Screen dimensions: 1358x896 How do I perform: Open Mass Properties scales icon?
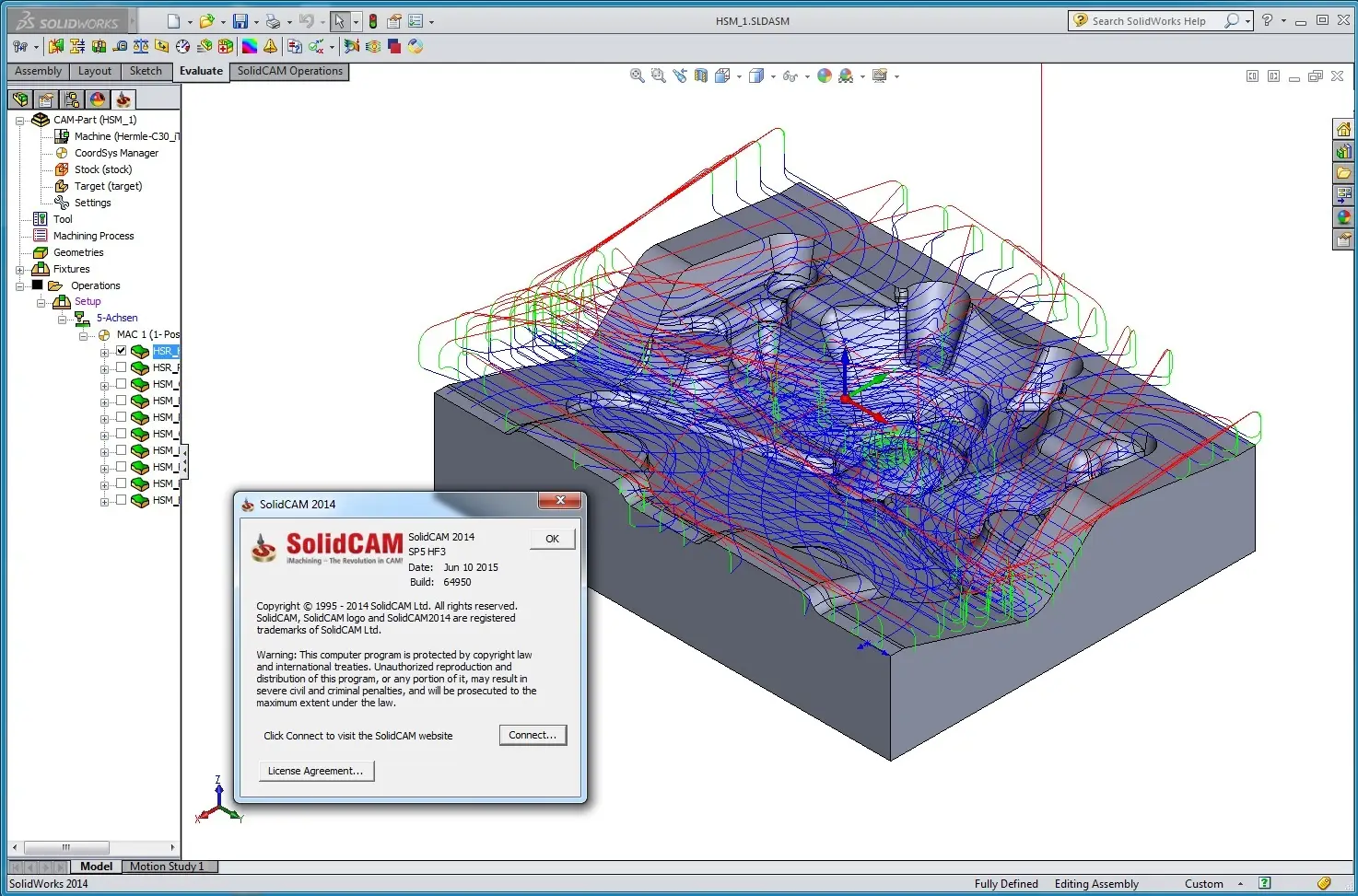(x=141, y=46)
